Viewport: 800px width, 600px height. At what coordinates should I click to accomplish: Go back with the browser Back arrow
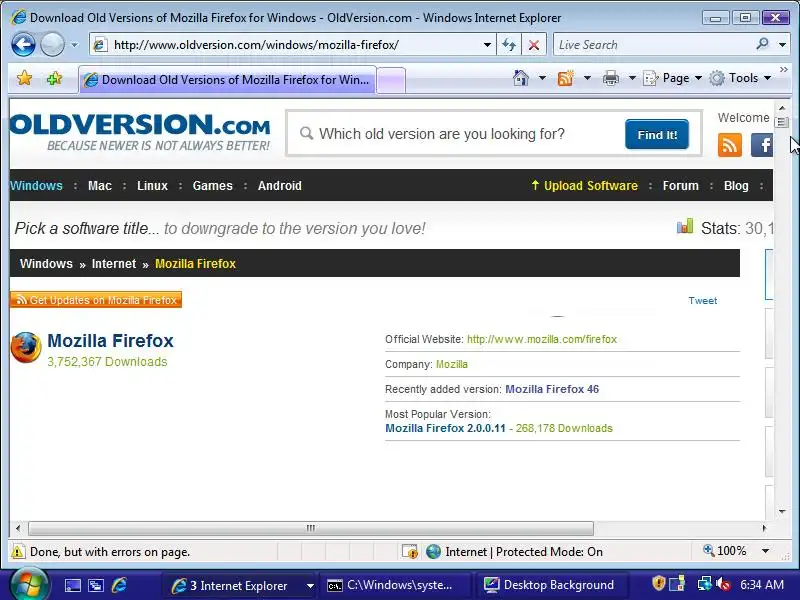(x=23, y=45)
